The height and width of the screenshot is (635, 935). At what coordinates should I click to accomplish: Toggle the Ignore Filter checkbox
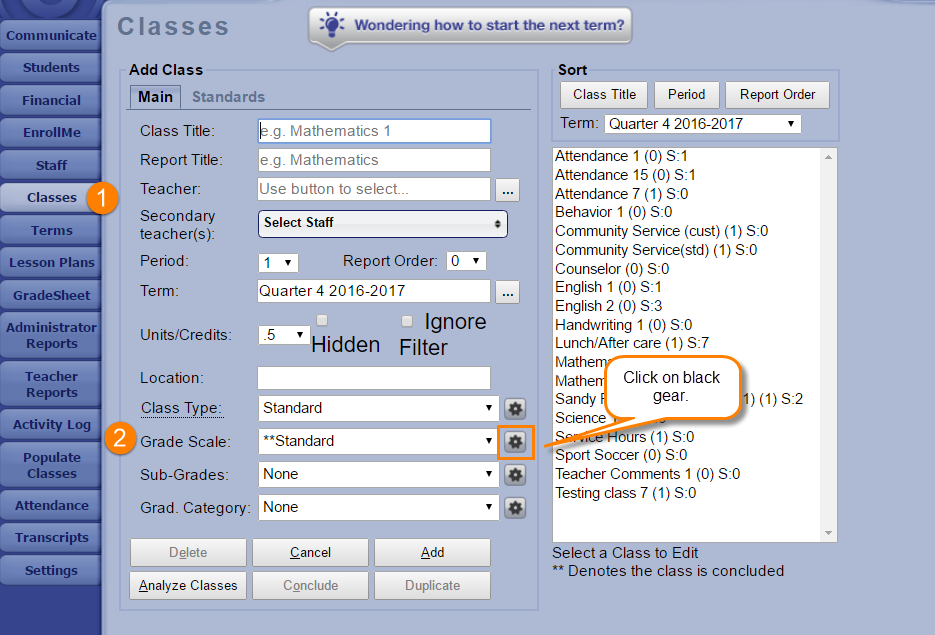pyautogui.click(x=407, y=321)
